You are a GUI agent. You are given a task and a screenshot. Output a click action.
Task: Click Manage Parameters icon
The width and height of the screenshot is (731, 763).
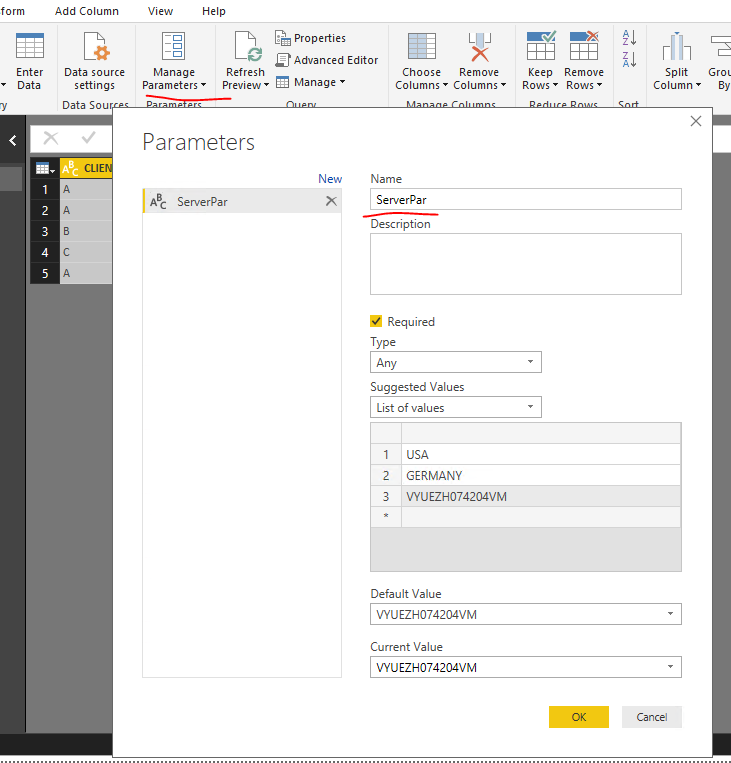click(x=174, y=47)
